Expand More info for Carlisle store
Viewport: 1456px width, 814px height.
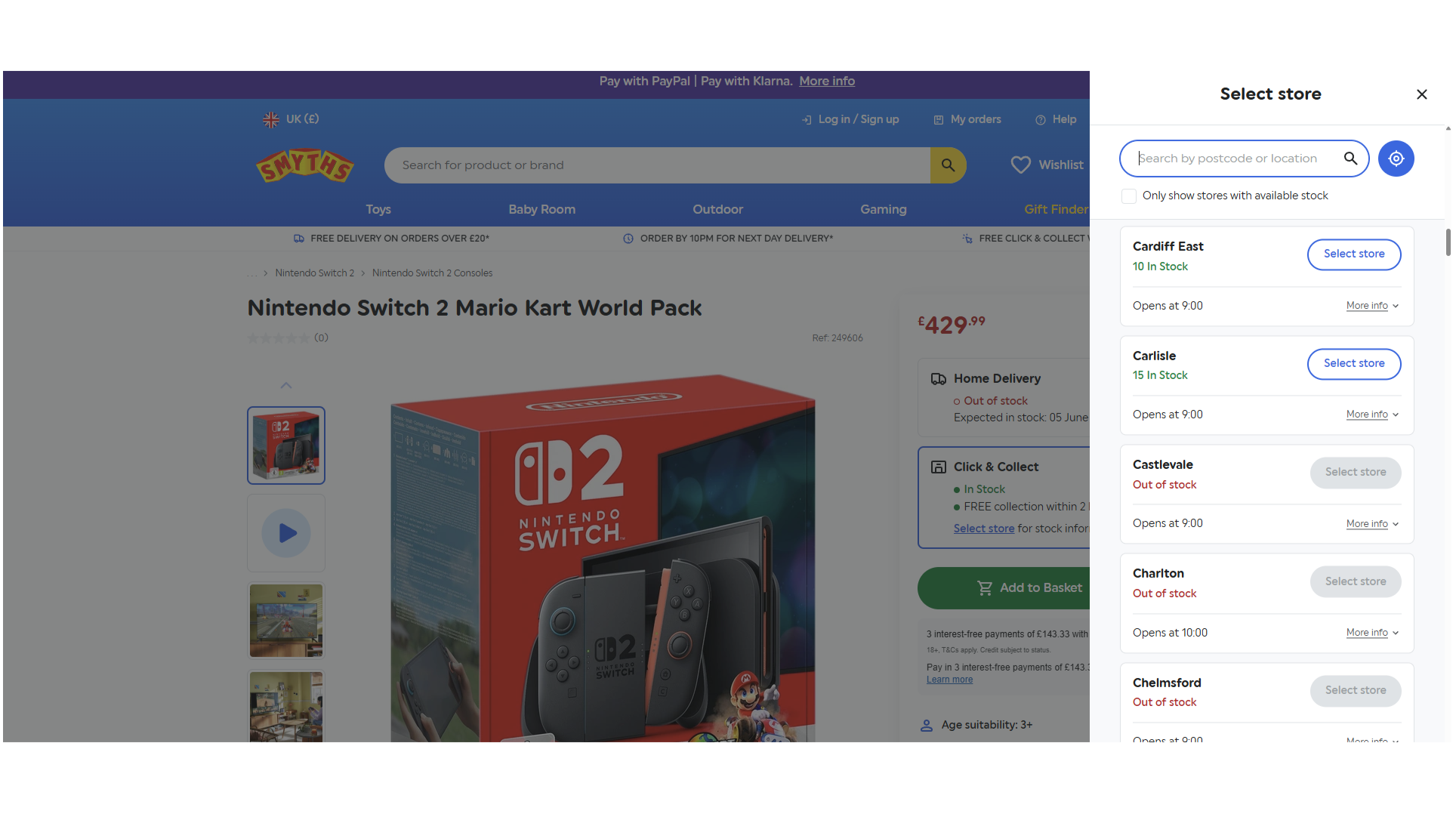1372,415
